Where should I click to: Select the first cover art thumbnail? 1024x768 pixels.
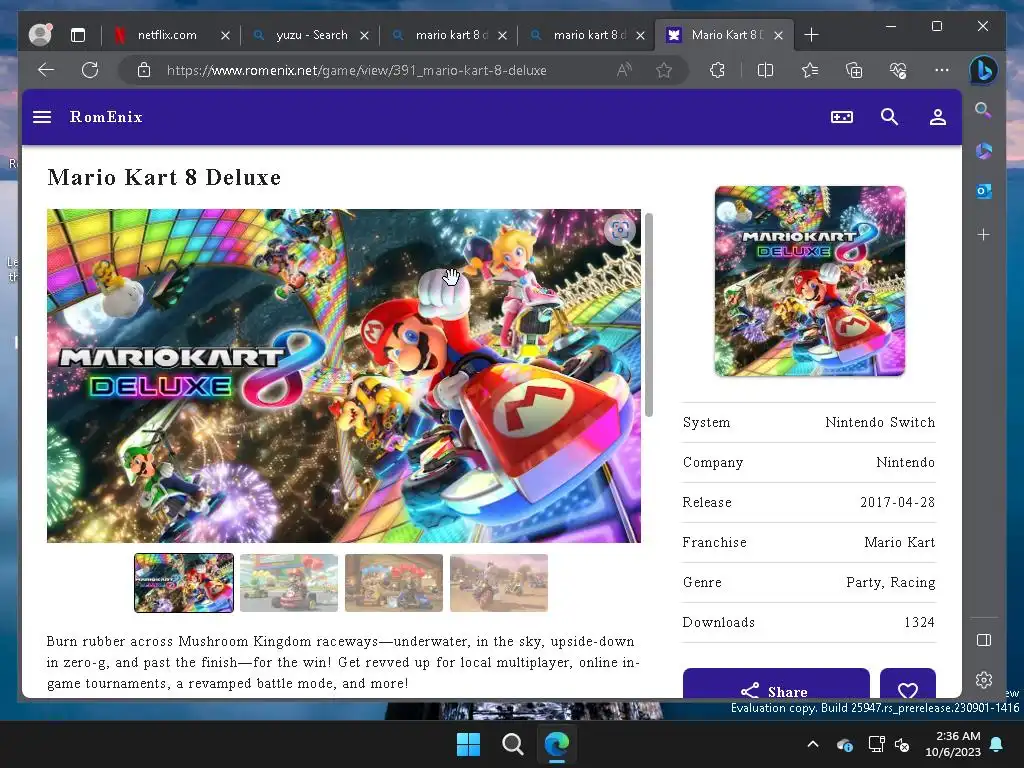coord(184,583)
